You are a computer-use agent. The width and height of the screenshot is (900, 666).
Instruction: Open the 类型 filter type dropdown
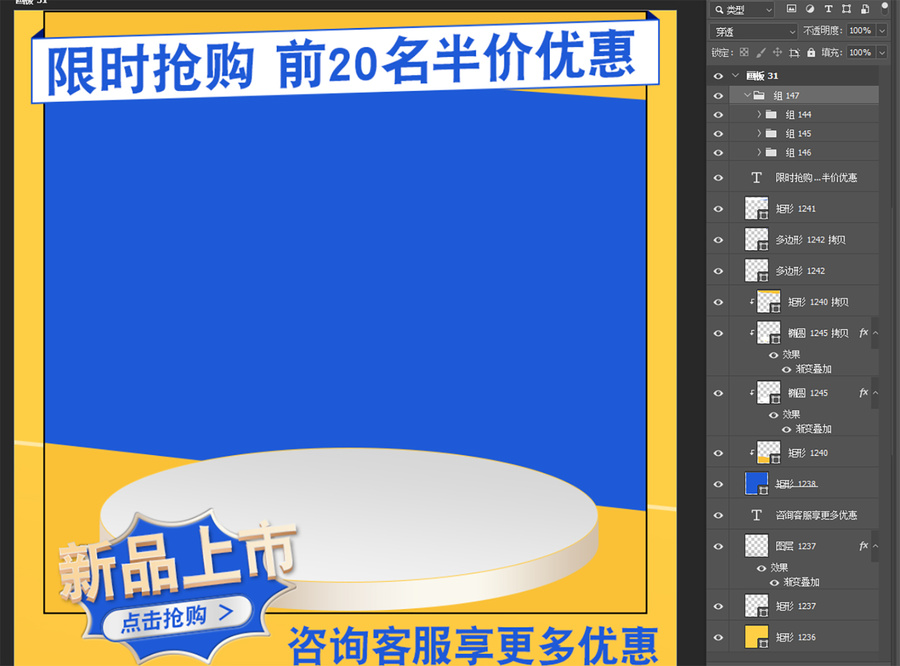tap(742, 10)
